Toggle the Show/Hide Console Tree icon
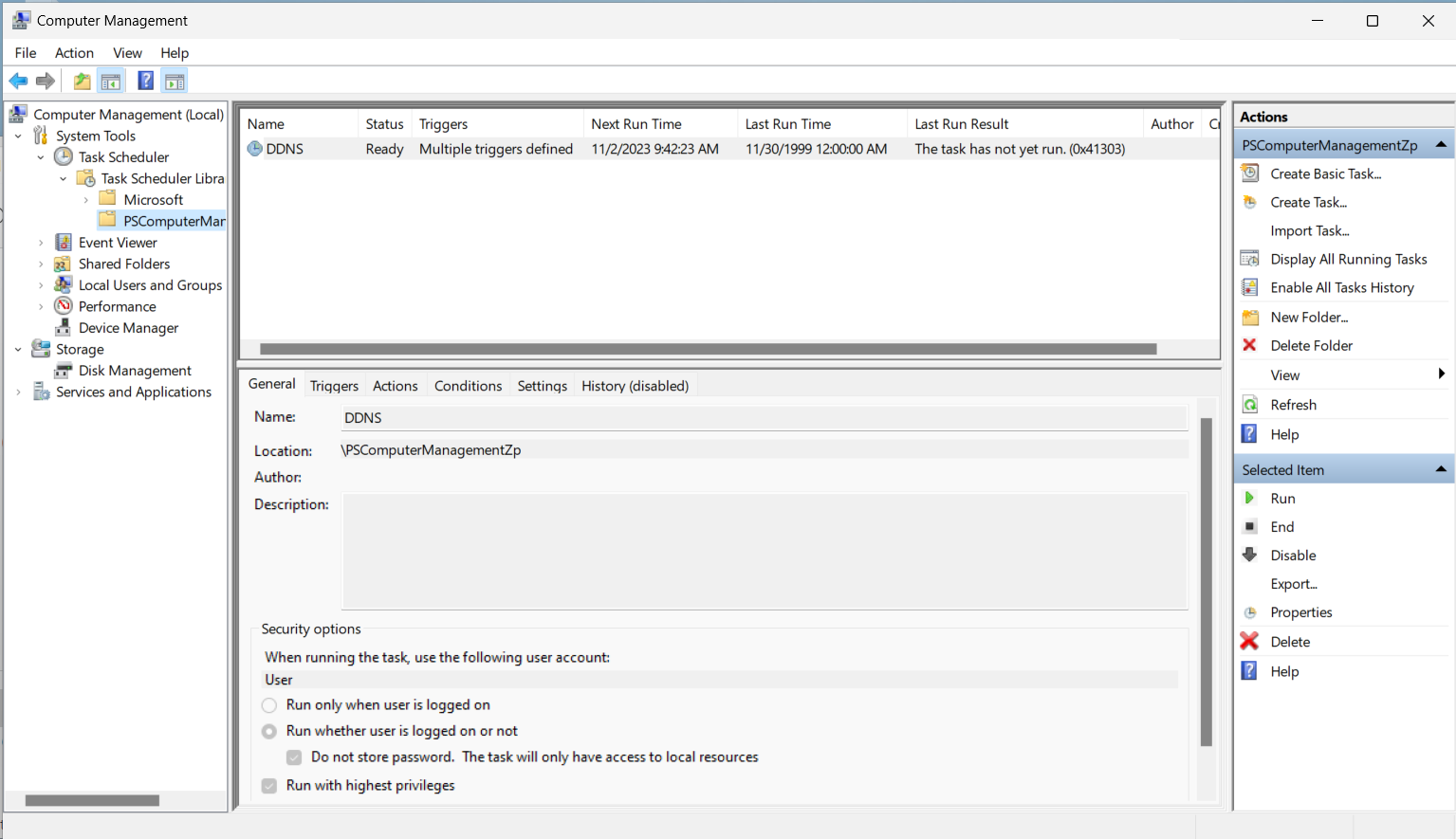This screenshot has width=1456, height=839. tap(111, 82)
